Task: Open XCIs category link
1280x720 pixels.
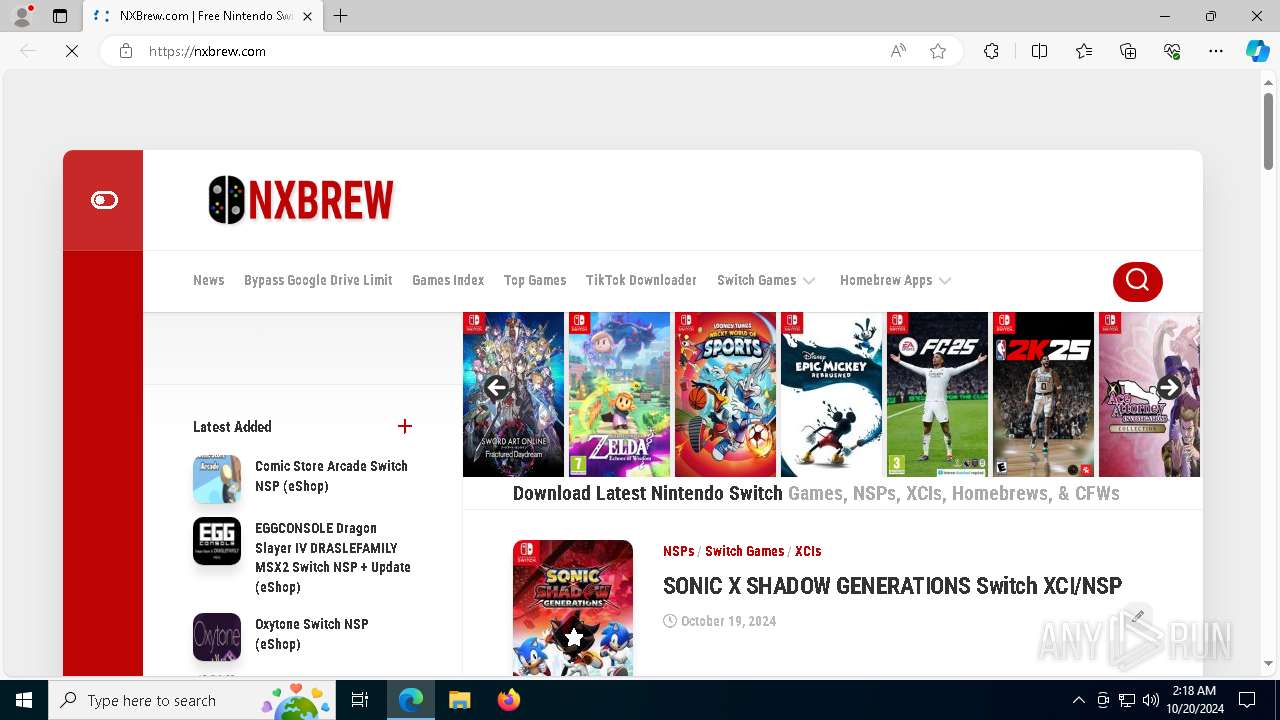Action: click(x=808, y=551)
